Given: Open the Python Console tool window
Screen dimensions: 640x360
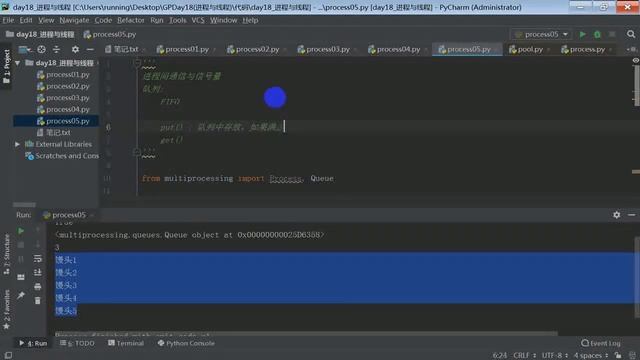Looking at the screenshot, I should point(186,343).
